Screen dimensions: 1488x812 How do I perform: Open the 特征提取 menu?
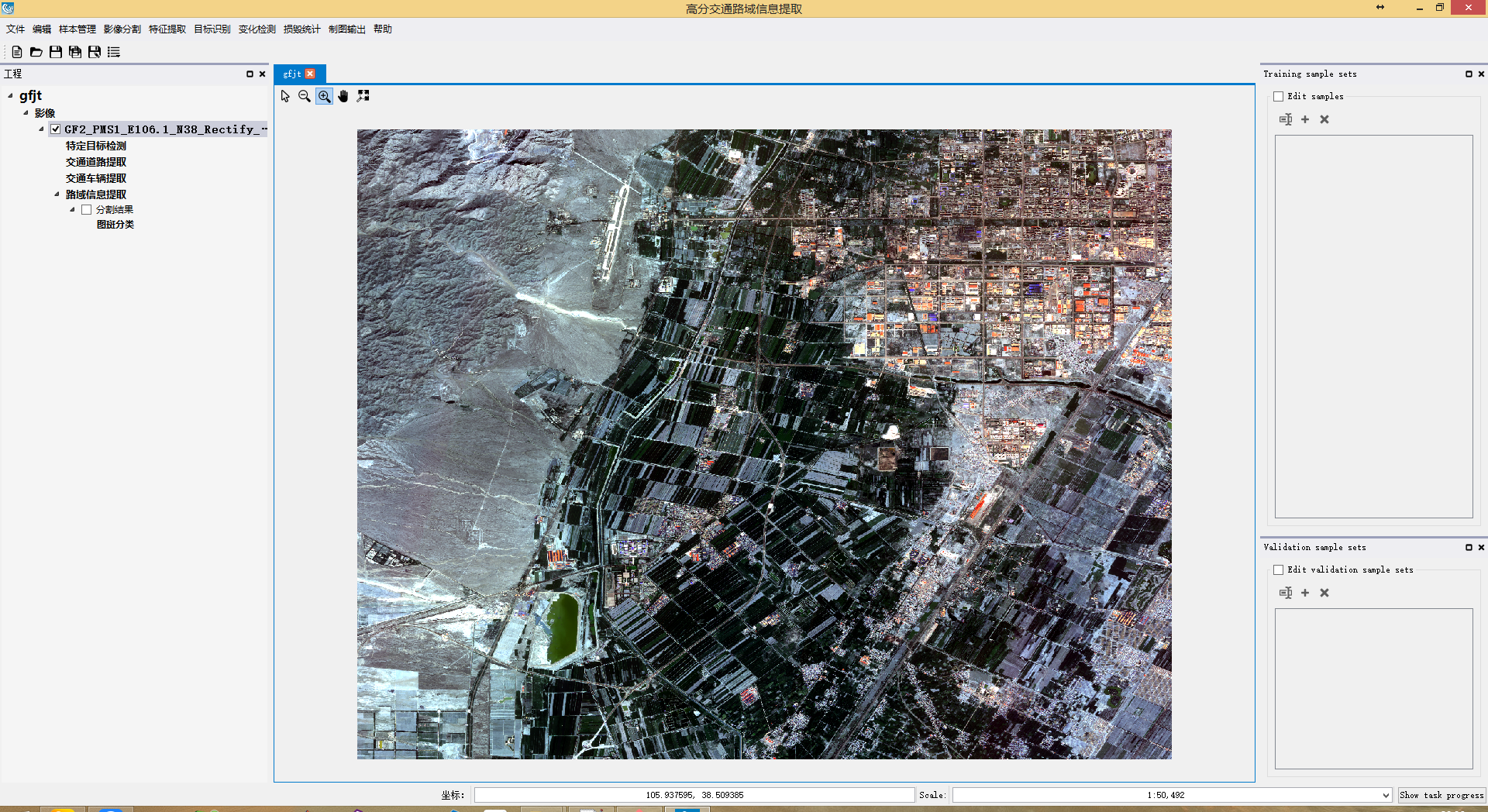pos(167,29)
